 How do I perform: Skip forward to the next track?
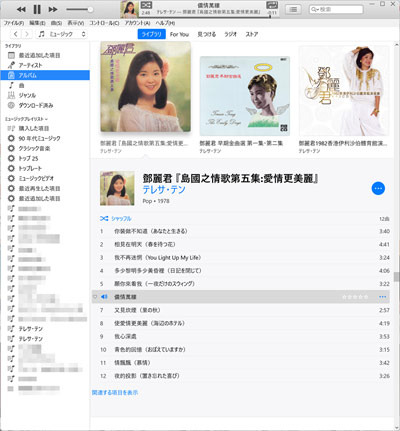(x=53, y=9)
